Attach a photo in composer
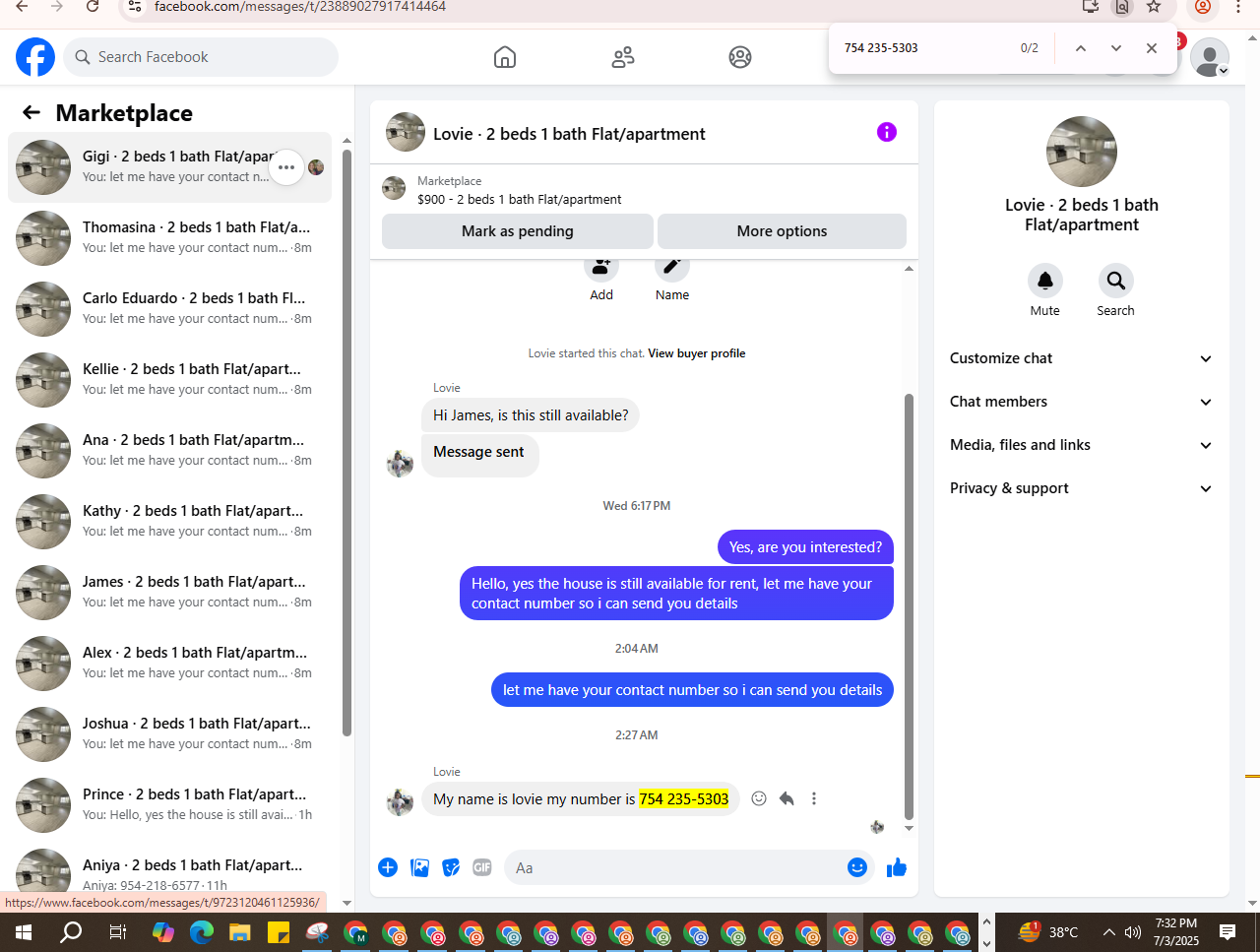Image resolution: width=1260 pixels, height=952 pixels. click(x=419, y=867)
